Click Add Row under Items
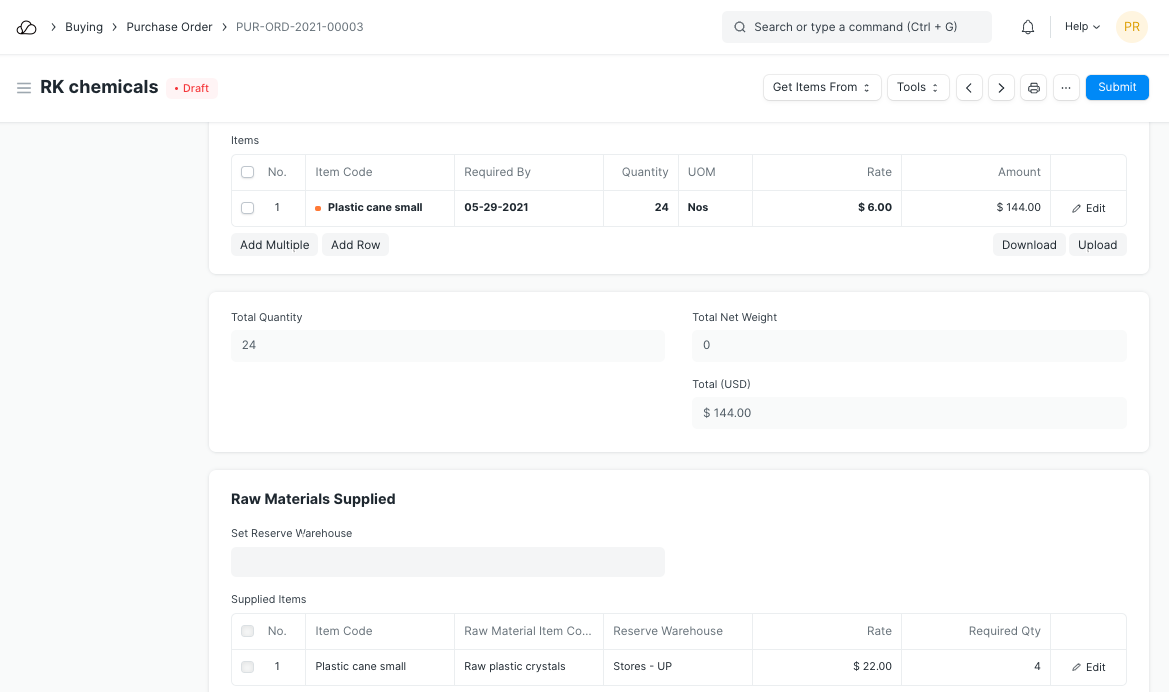Image resolution: width=1169 pixels, height=692 pixels. pyautogui.click(x=355, y=245)
